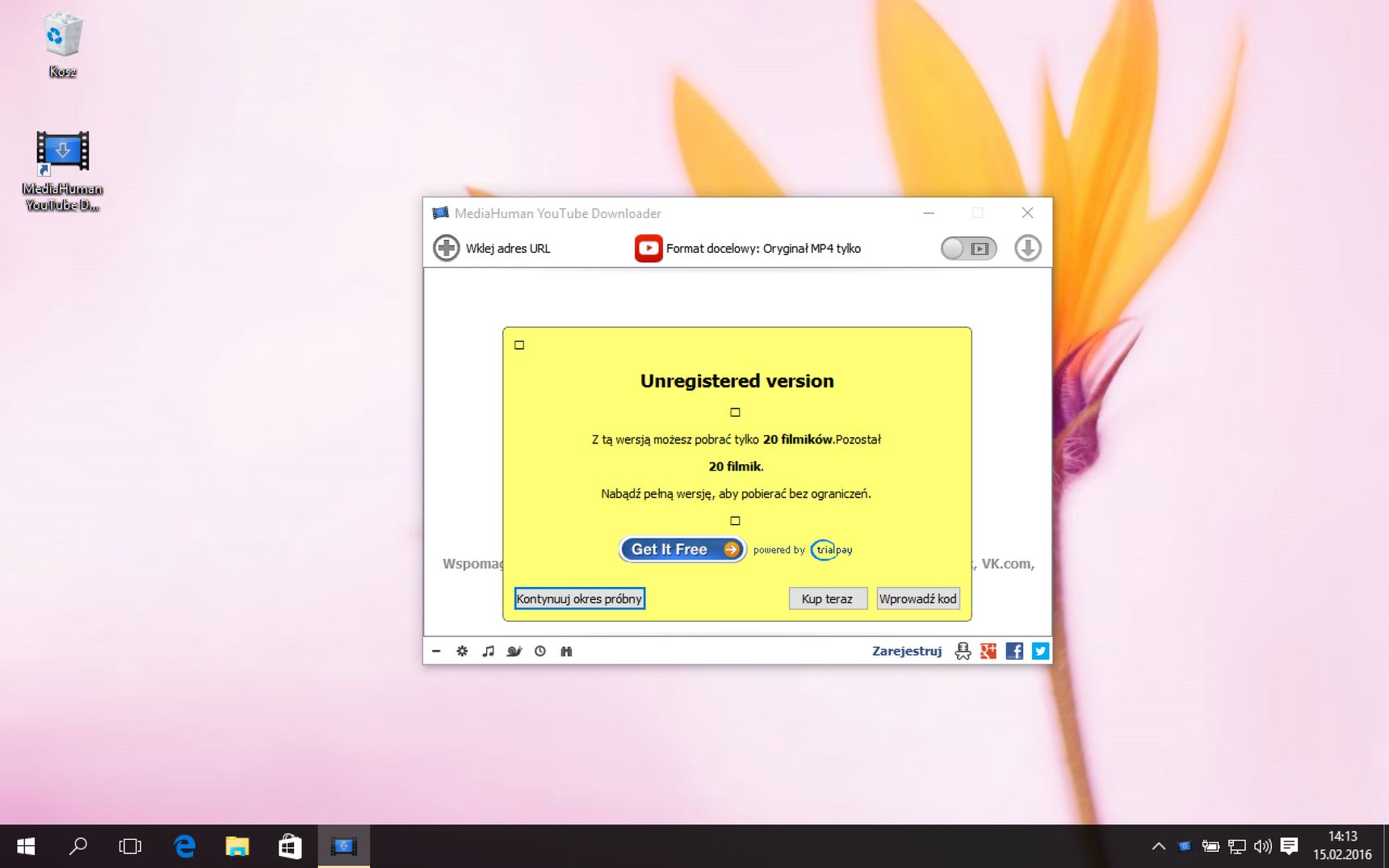
Task: Select the Kosz recycle bin desktop icon
Action: tap(62, 44)
